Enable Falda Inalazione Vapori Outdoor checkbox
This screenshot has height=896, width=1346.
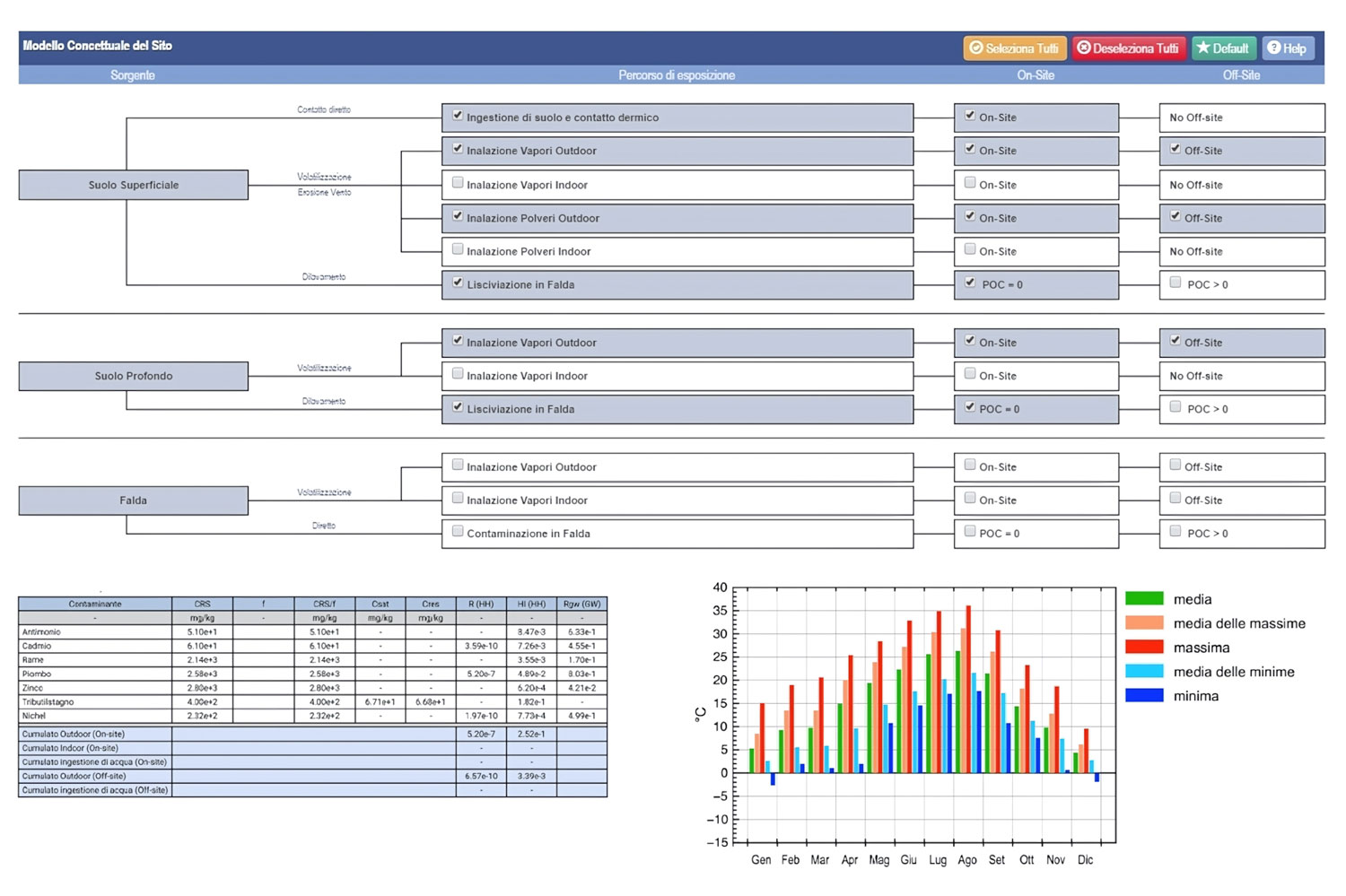tap(458, 465)
